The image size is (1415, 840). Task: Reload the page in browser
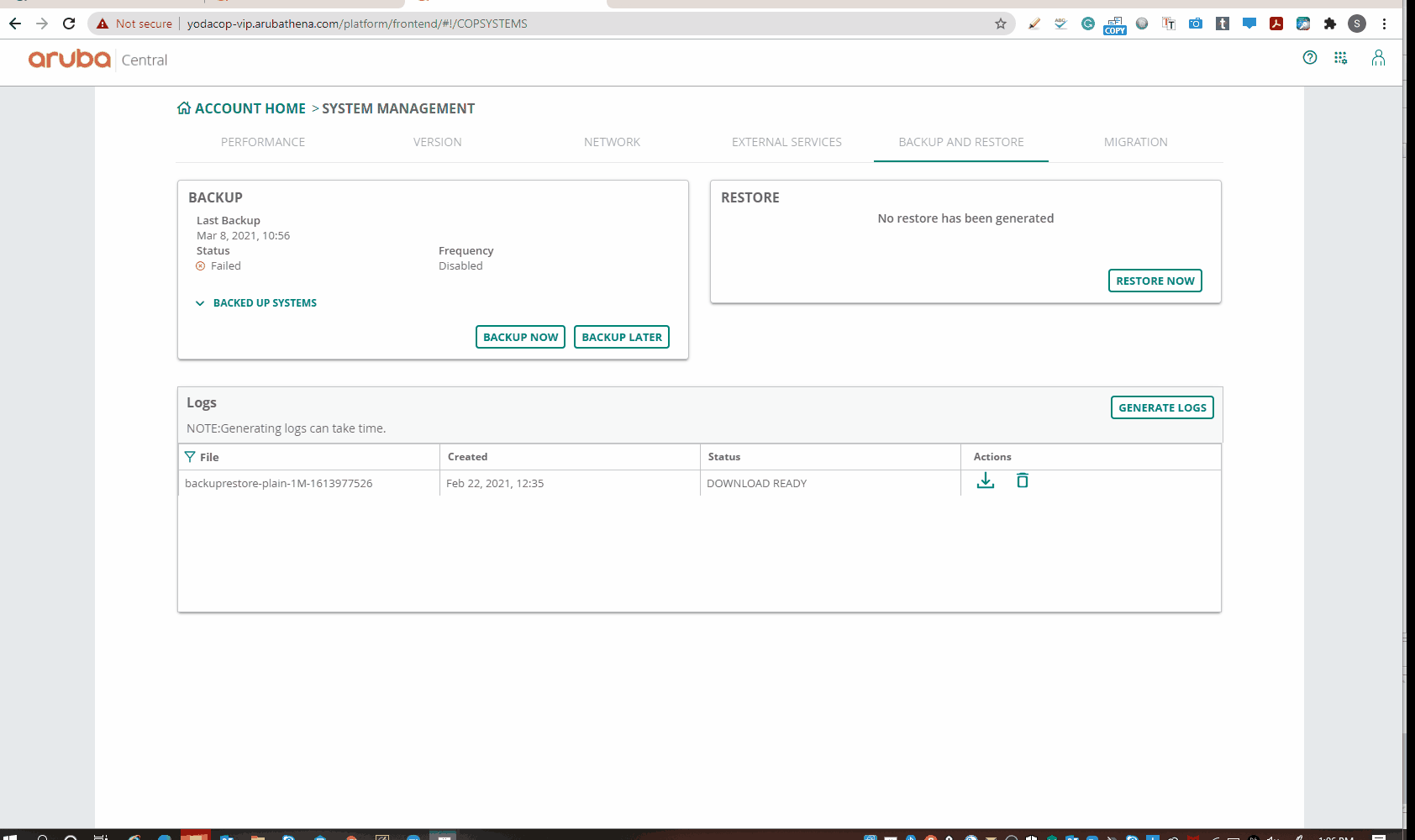click(x=69, y=24)
